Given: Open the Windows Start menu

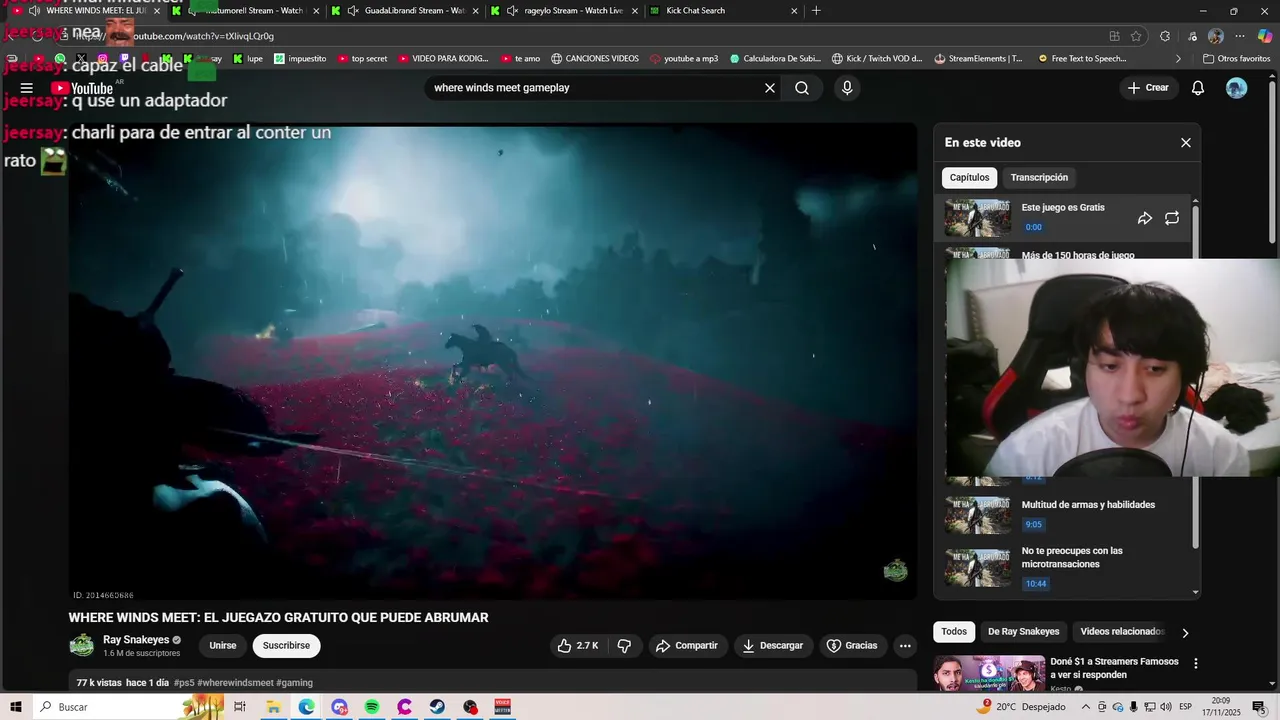Looking at the screenshot, I should [x=16, y=707].
